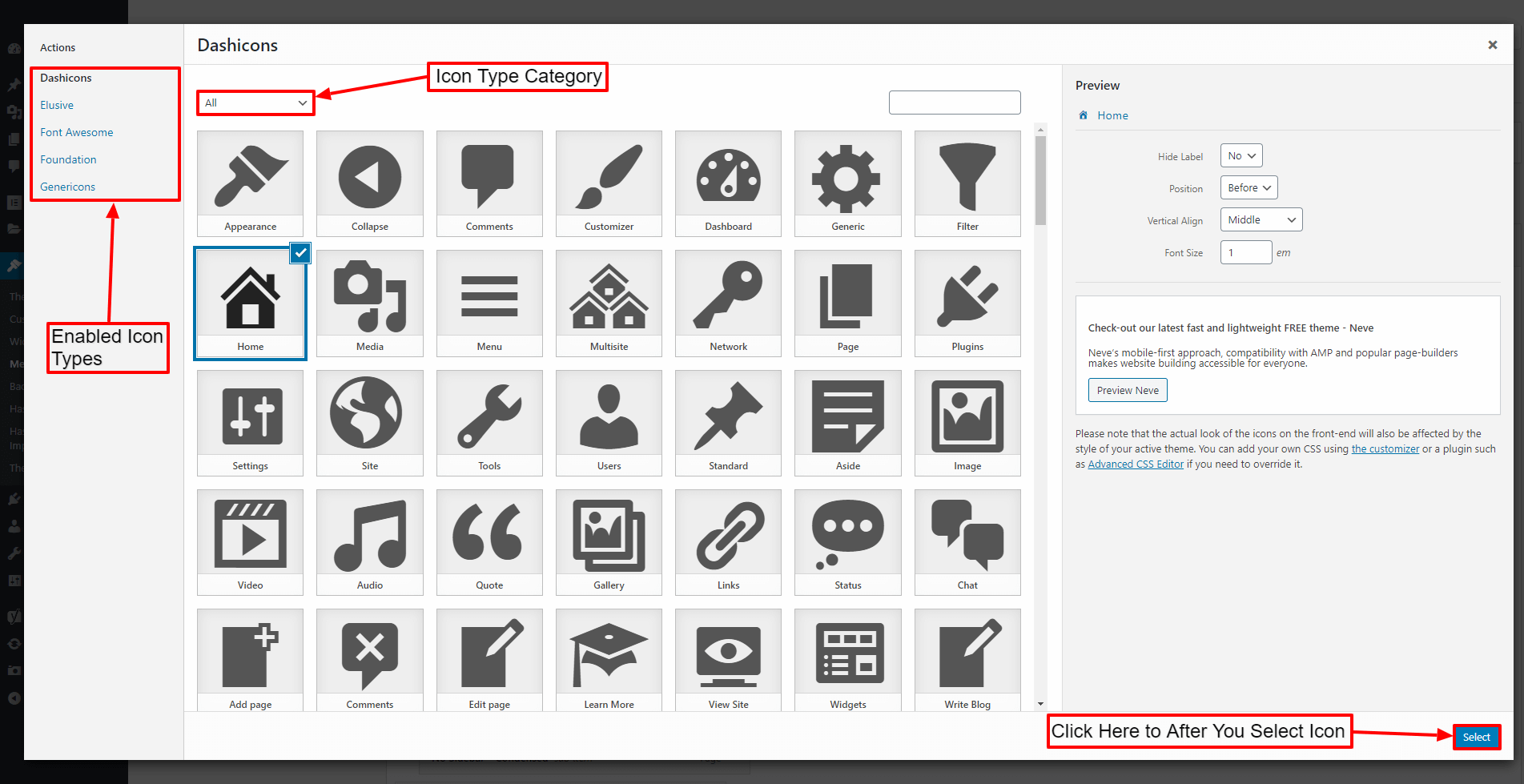The image size is (1524, 784).
Task: Choose the Collapse icon
Action: click(369, 183)
